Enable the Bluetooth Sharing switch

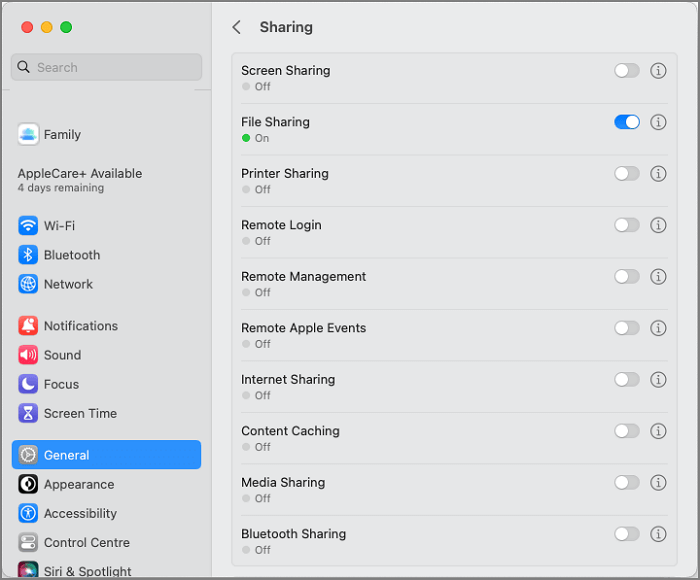click(x=627, y=534)
